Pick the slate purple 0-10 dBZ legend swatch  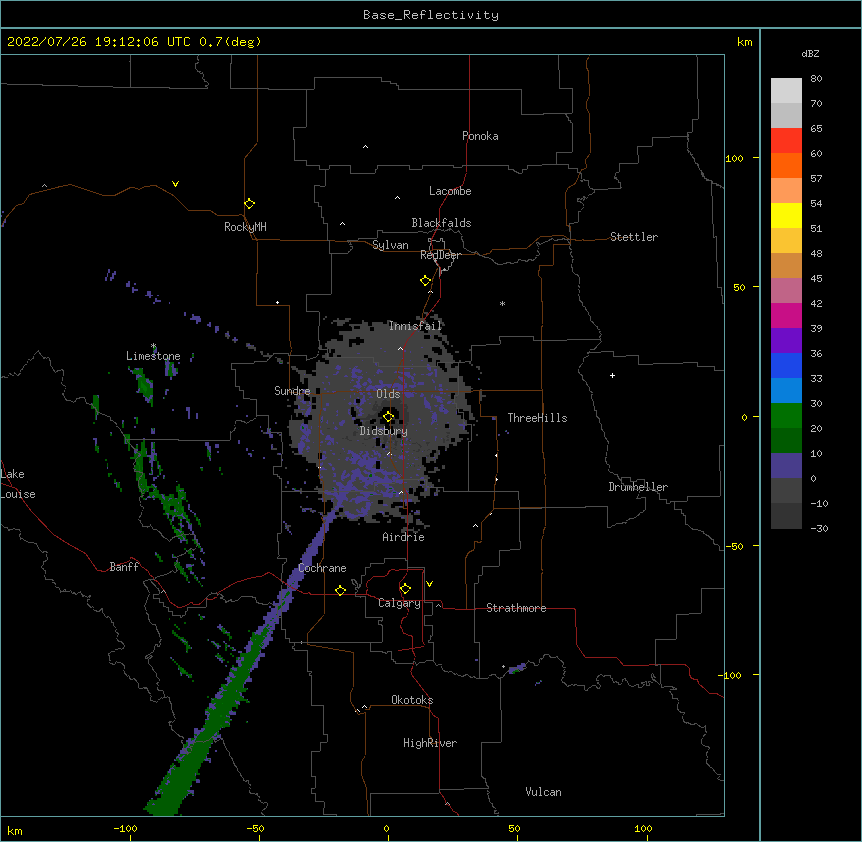(786, 466)
